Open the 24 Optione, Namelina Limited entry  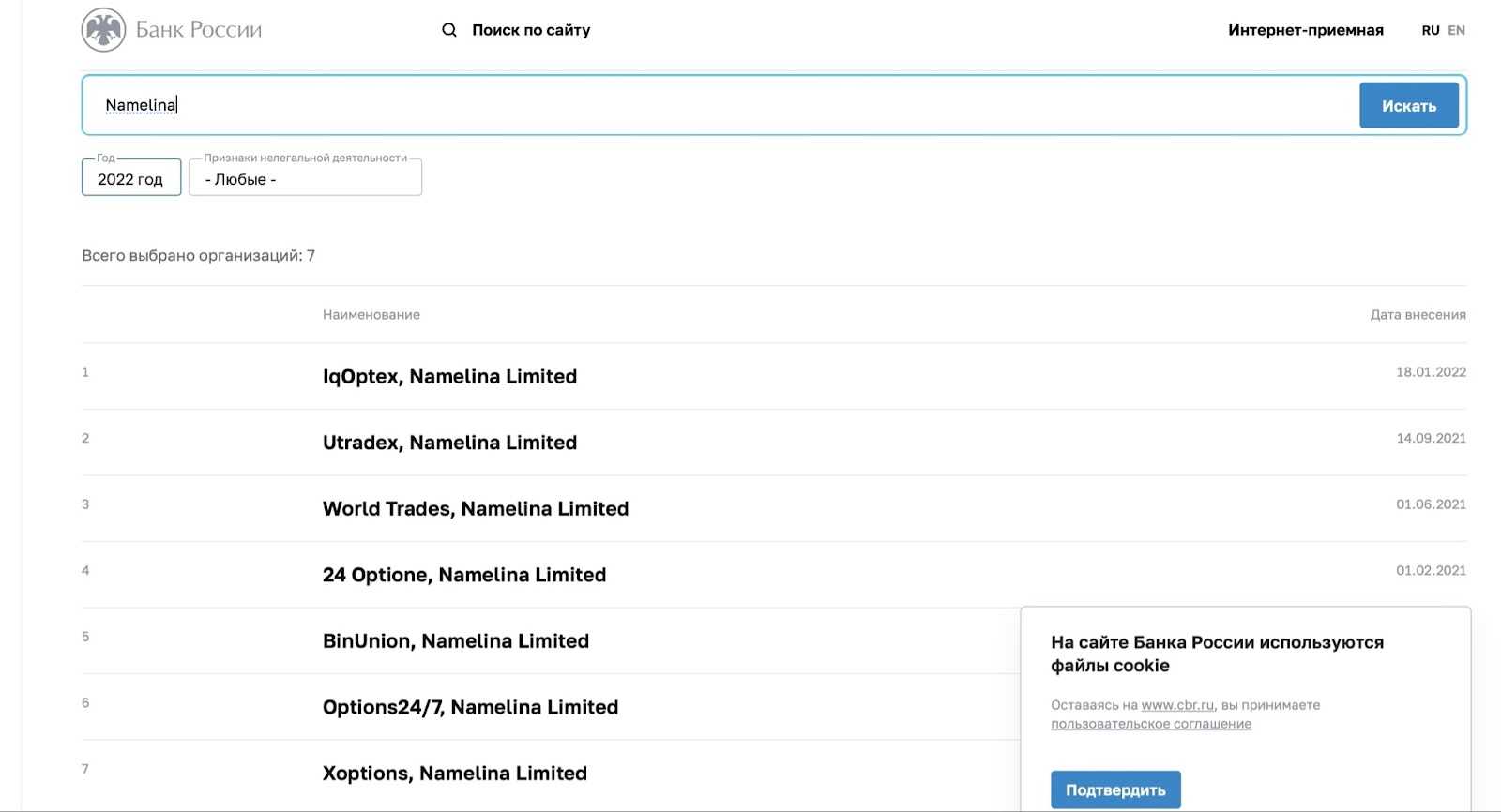(x=463, y=575)
